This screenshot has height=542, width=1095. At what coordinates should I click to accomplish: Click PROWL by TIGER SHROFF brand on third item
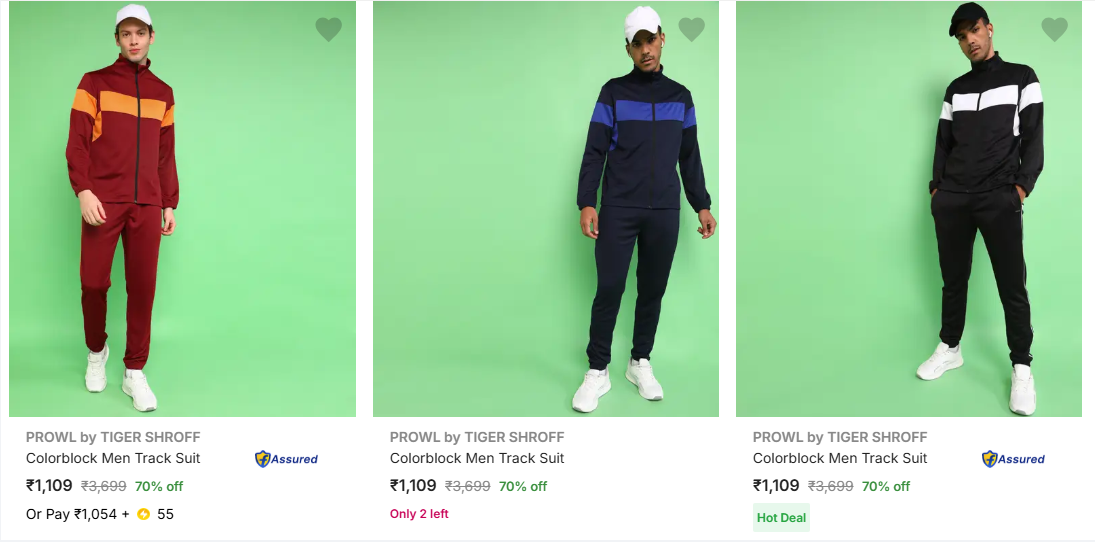(840, 437)
